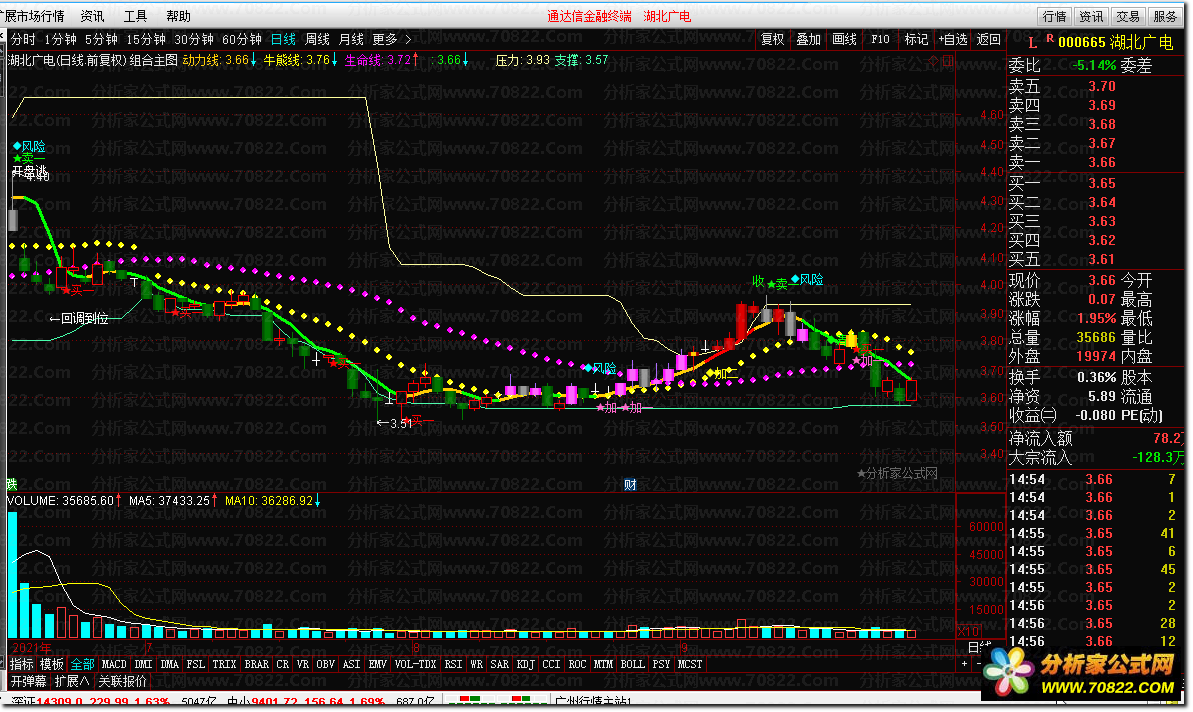Select the ASI indicator
The height and width of the screenshot is (712, 1193).
[352, 664]
